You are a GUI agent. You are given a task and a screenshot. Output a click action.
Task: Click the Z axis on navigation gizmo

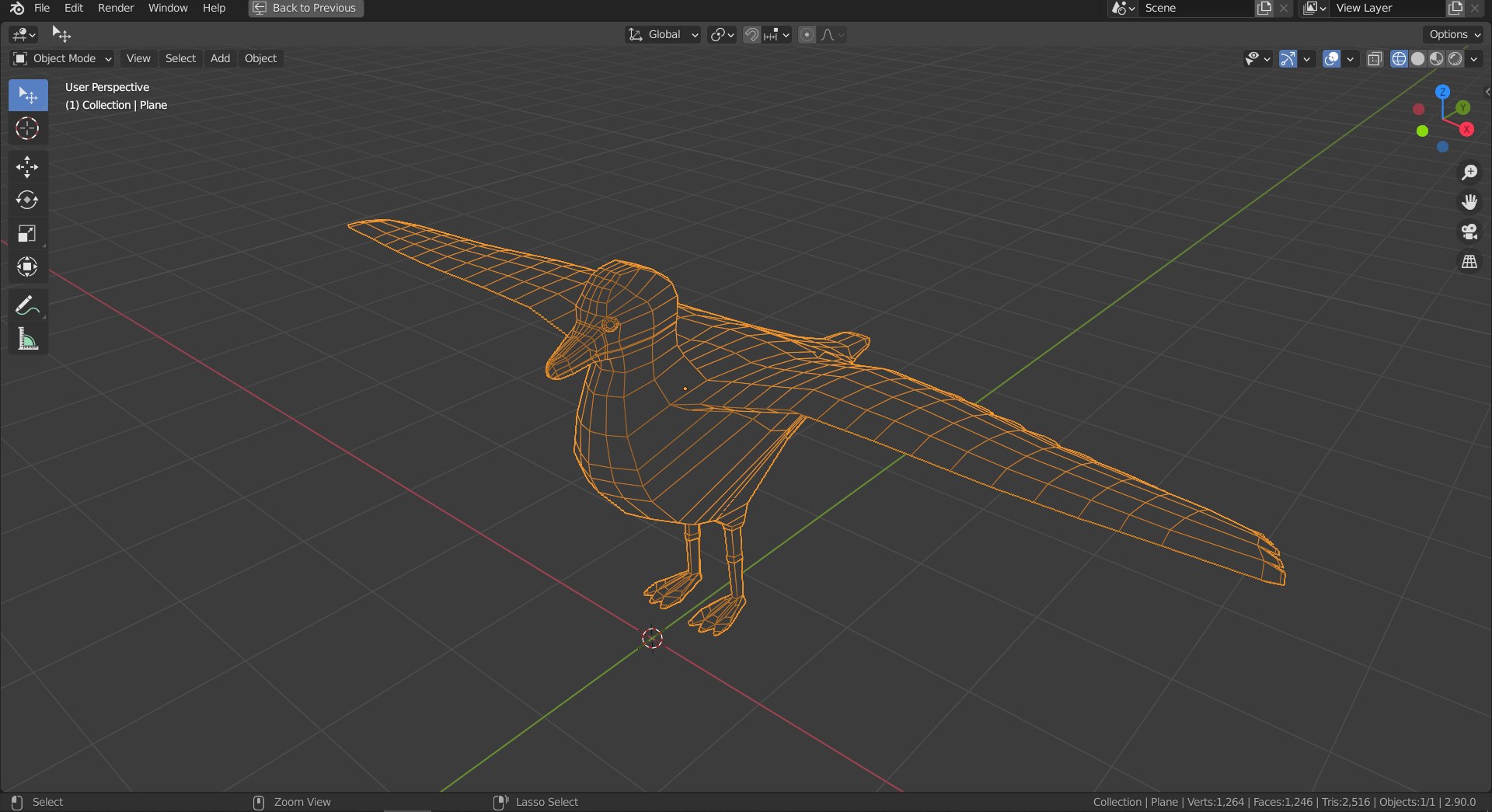click(x=1442, y=92)
